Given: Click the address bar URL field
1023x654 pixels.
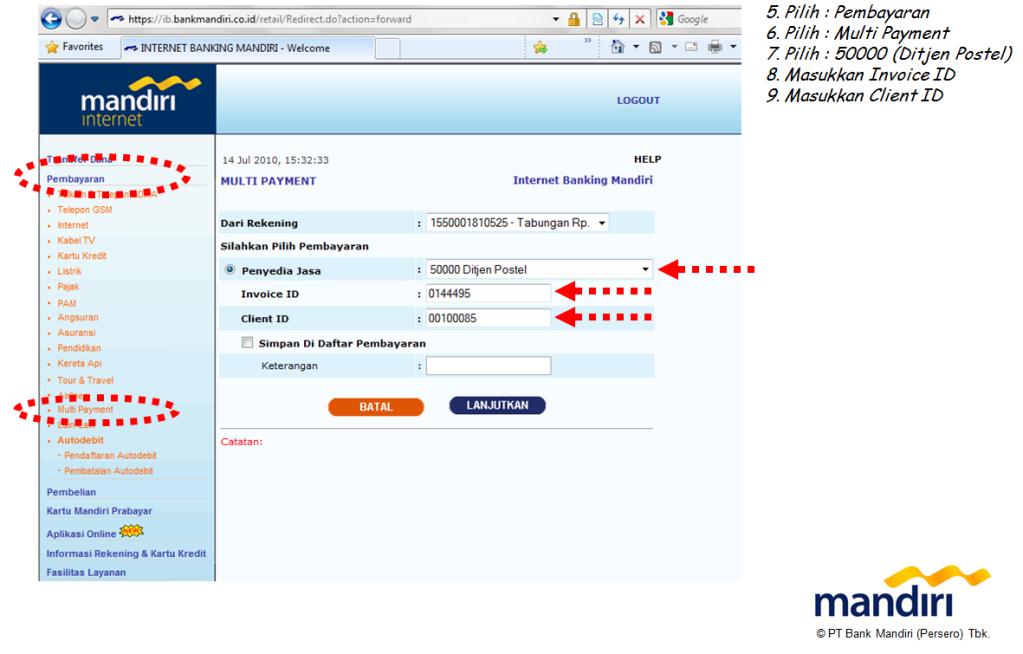Looking at the screenshot, I should [329, 19].
